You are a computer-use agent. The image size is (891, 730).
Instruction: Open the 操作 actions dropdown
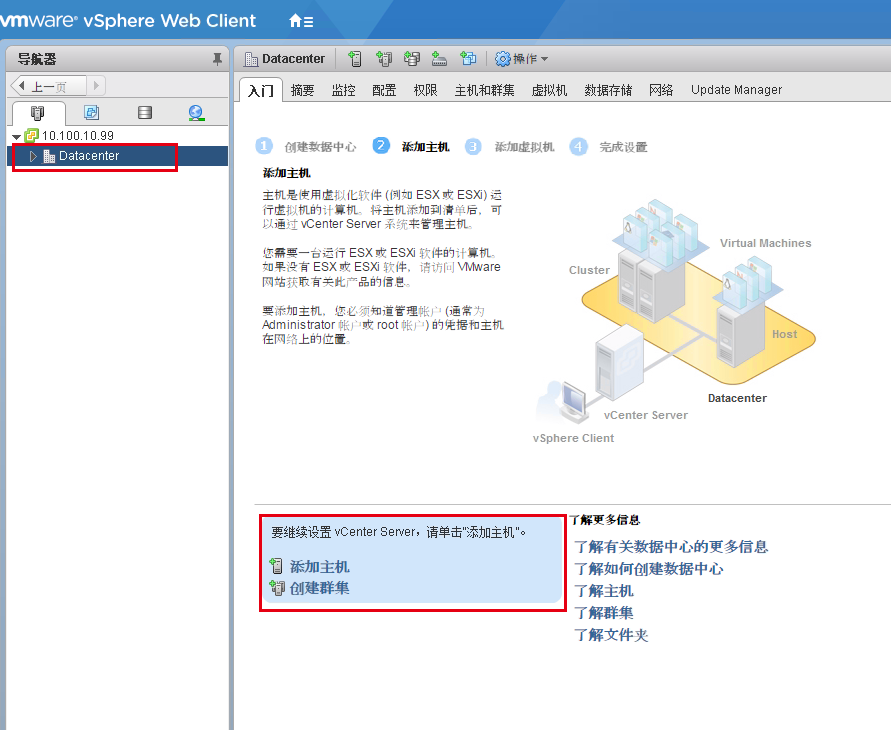coord(530,59)
